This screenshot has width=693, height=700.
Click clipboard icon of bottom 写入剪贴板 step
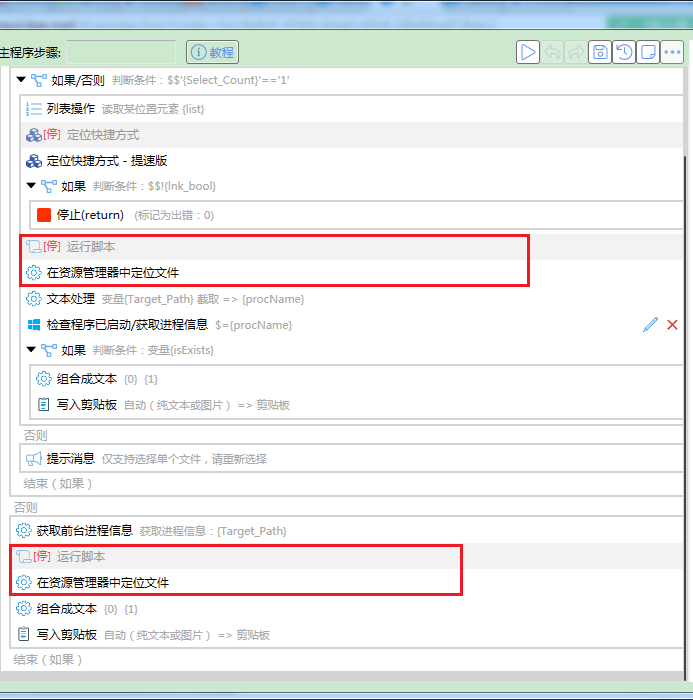(x=24, y=634)
